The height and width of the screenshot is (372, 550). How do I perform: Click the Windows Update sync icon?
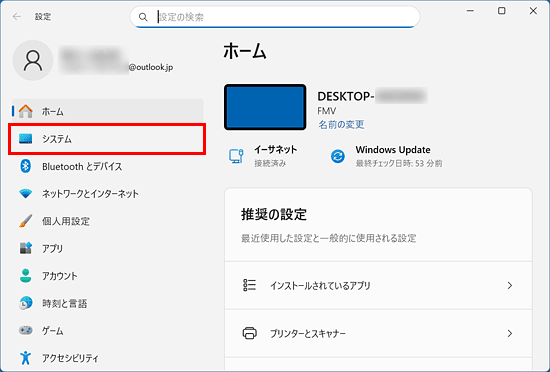[x=338, y=156]
